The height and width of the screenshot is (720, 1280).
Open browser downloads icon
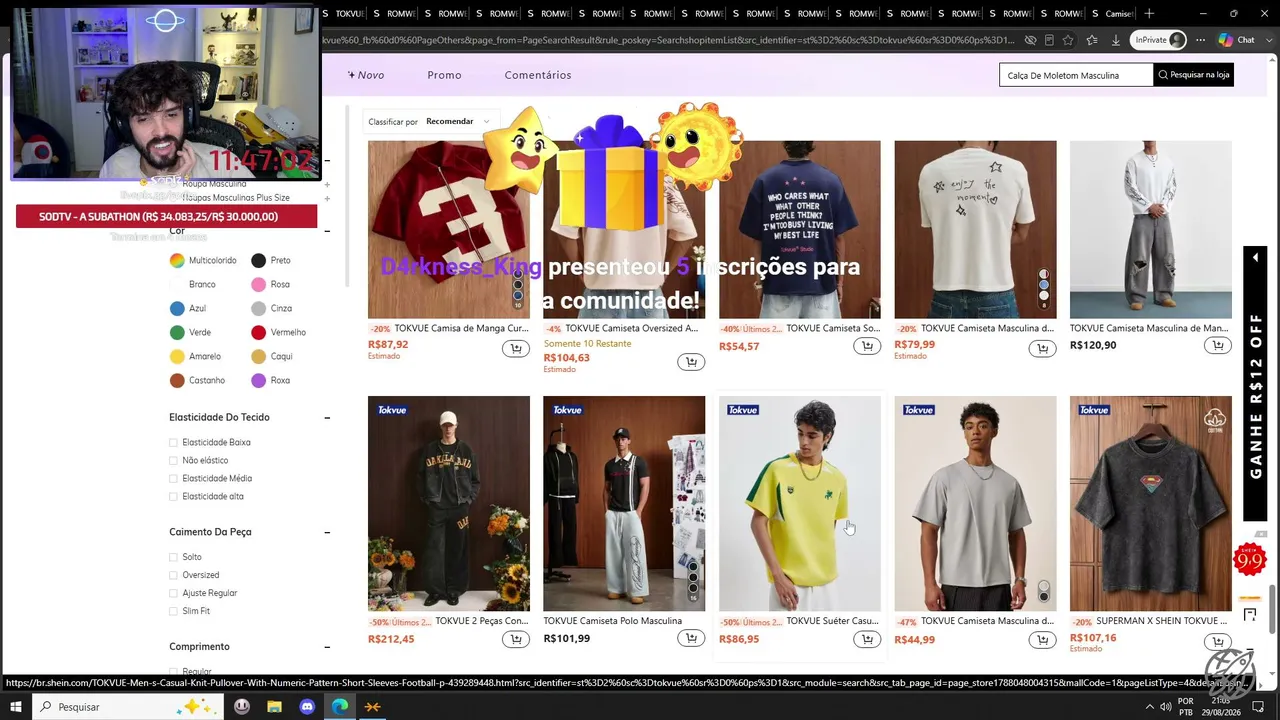click(1114, 40)
